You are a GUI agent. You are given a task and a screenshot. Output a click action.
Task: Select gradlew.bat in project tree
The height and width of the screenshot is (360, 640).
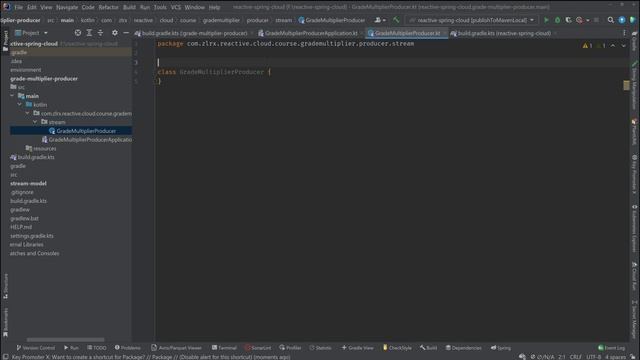24,218
